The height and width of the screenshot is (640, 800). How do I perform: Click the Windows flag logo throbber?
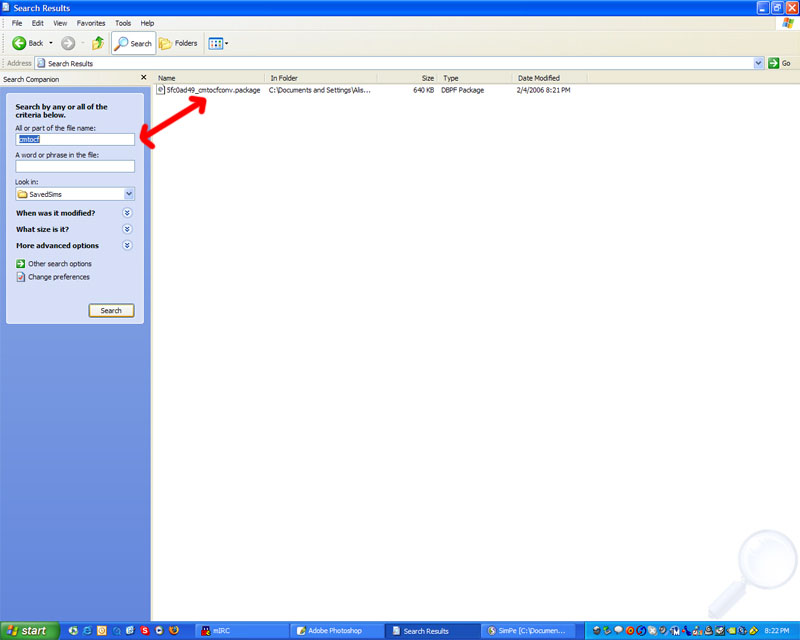point(788,23)
